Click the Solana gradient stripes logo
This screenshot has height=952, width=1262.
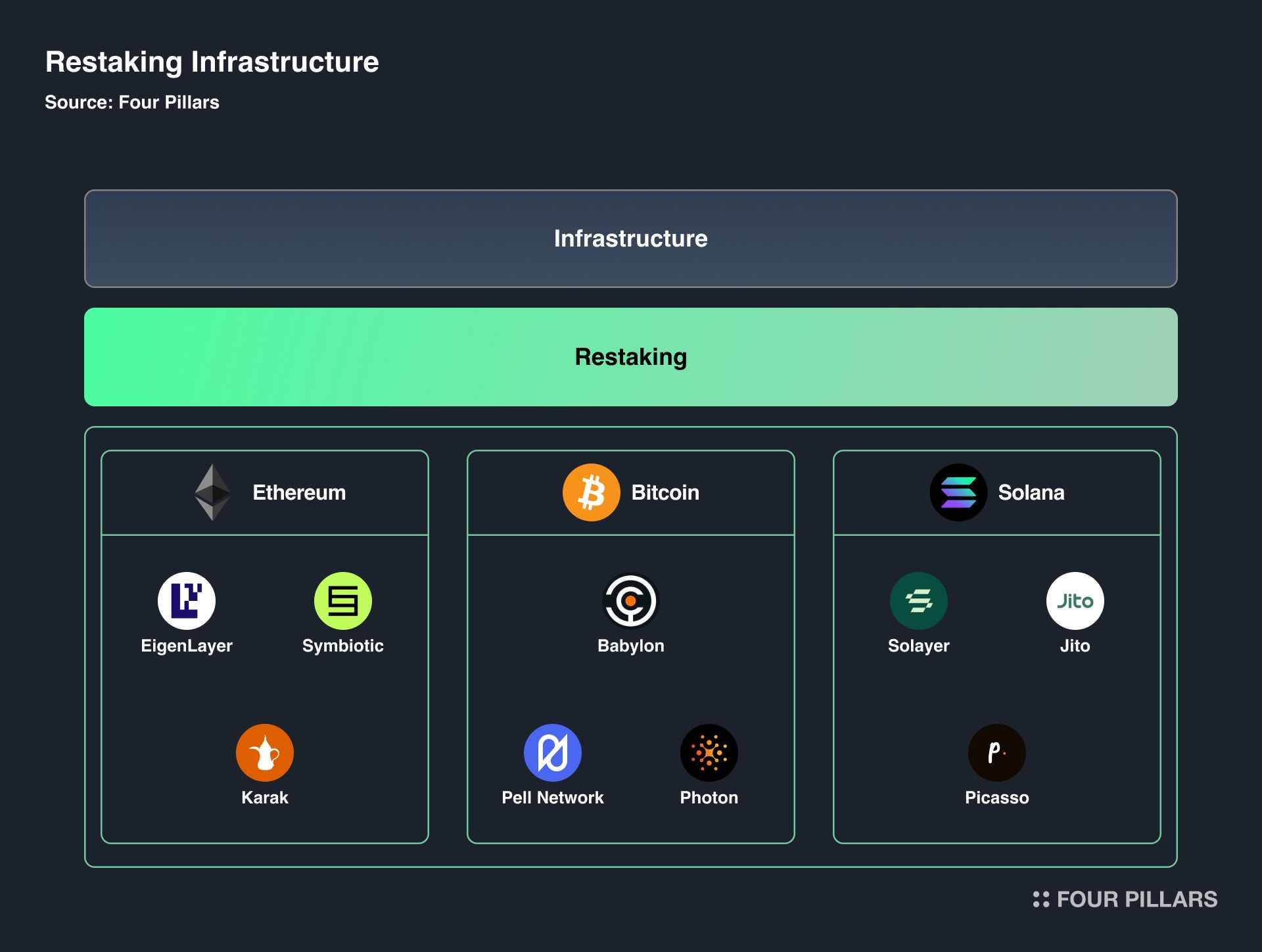coord(958,492)
